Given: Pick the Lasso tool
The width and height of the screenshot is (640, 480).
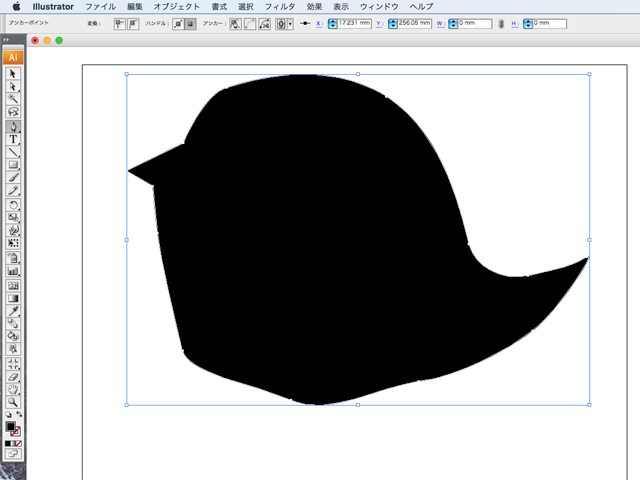Looking at the screenshot, I should (x=14, y=113).
